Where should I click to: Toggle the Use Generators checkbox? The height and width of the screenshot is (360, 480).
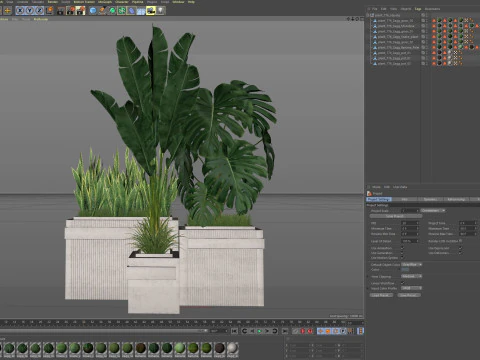[402, 253]
